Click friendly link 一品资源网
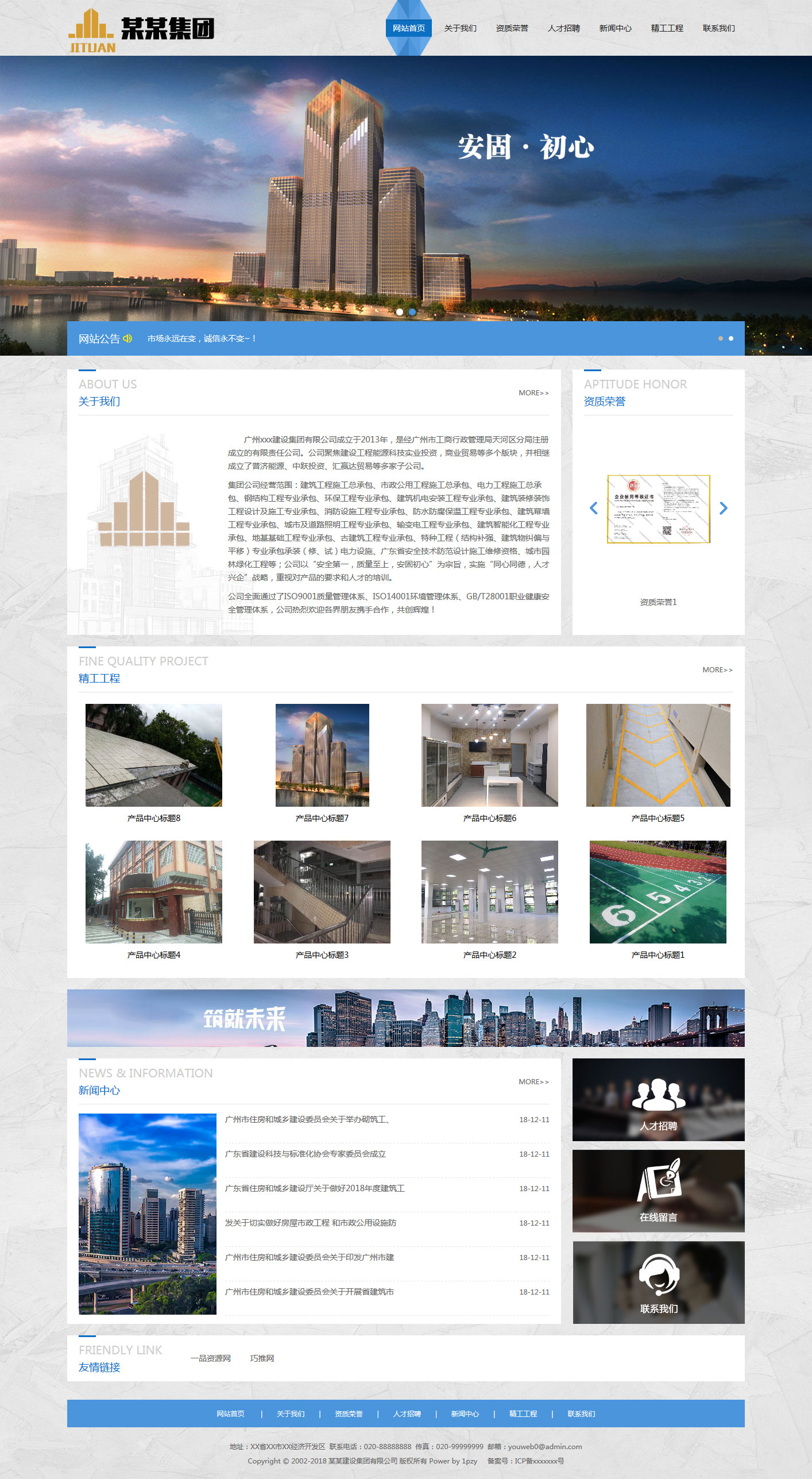812x1479 pixels. tap(211, 1358)
